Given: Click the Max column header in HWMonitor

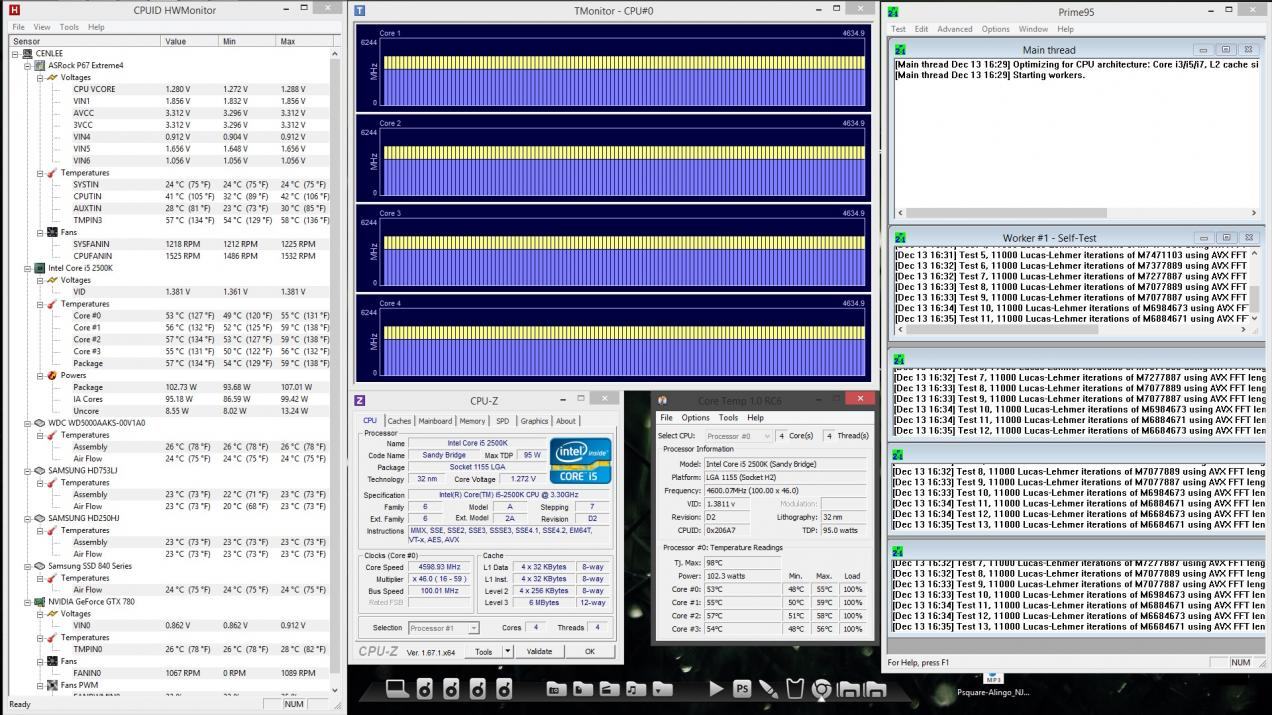Looking at the screenshot, I should coord(302,41).
